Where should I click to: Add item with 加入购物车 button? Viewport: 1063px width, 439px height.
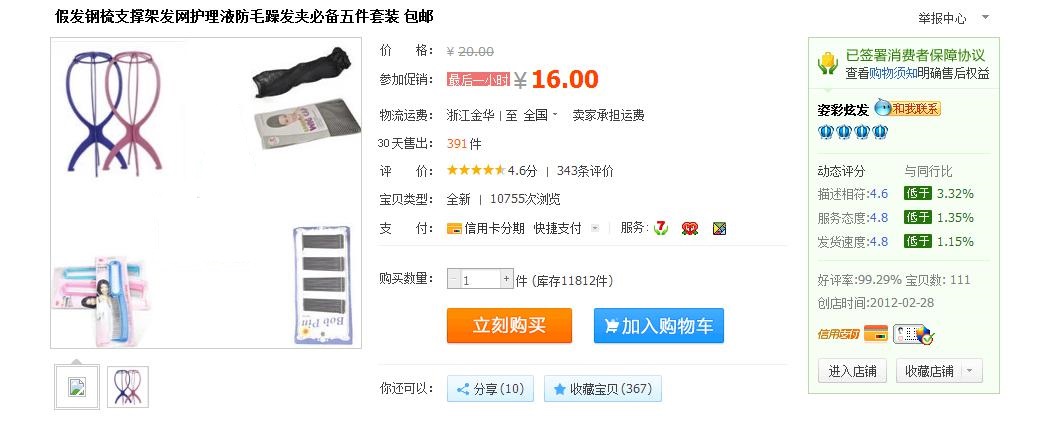(659, 326)
